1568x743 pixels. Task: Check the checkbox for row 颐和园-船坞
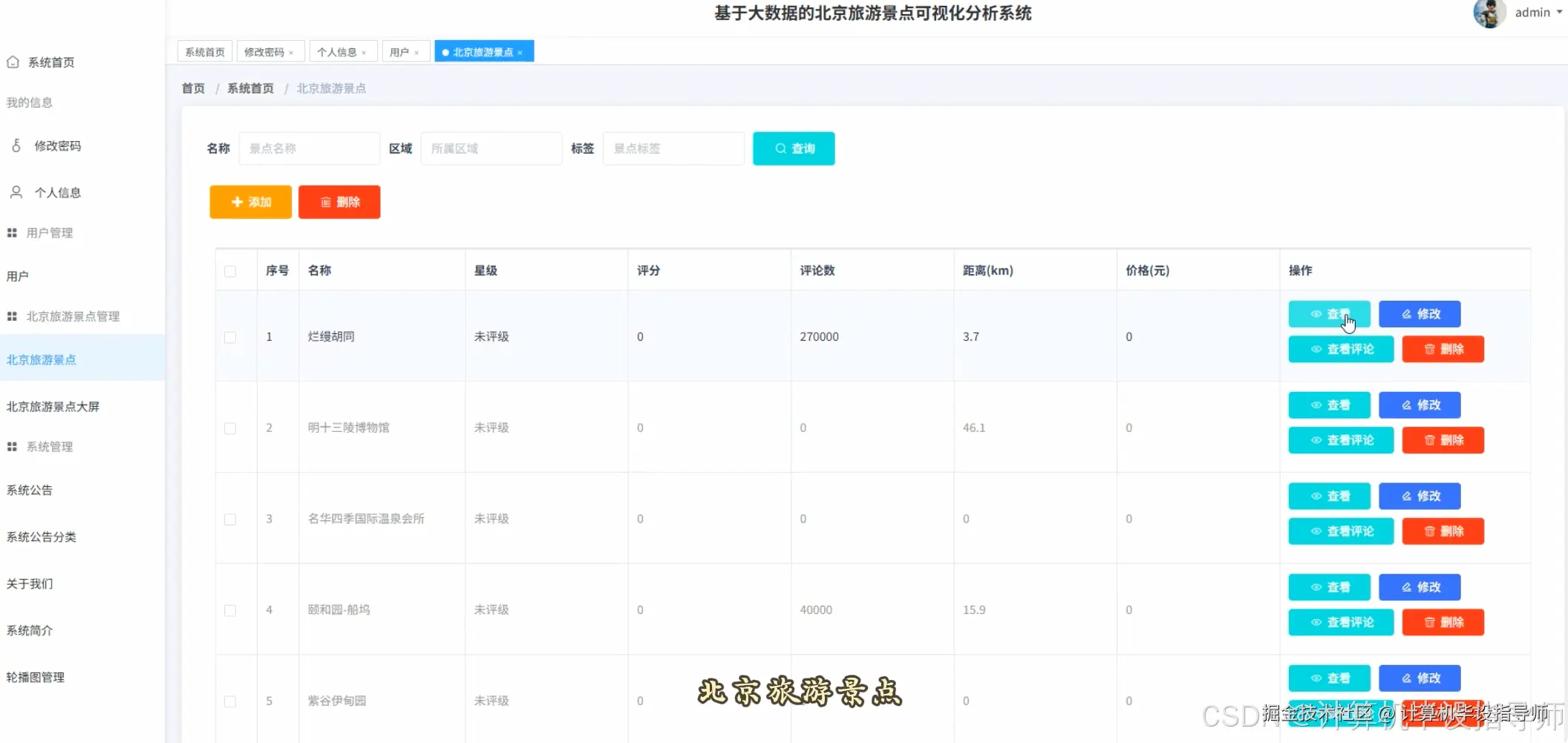pyautogui.click(x=230, y=610)
